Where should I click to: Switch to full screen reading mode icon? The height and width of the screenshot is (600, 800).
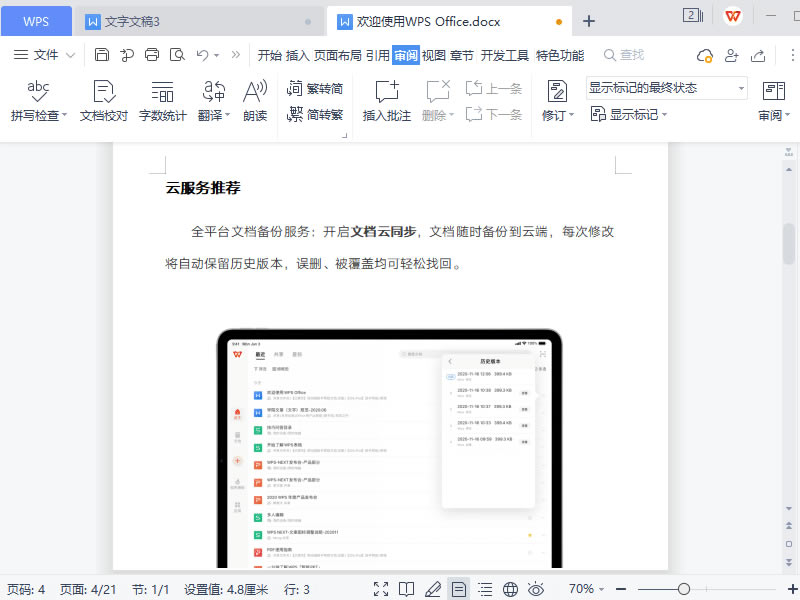pyautogui.click(x=379, y=590)
